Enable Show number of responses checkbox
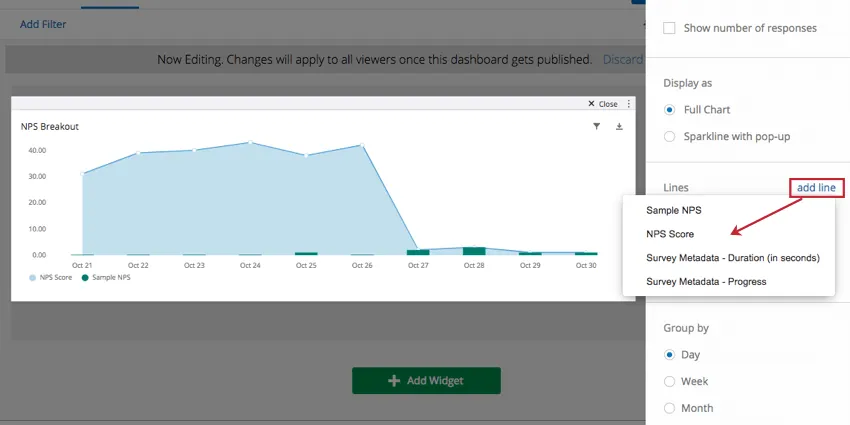 click(669, 28)
